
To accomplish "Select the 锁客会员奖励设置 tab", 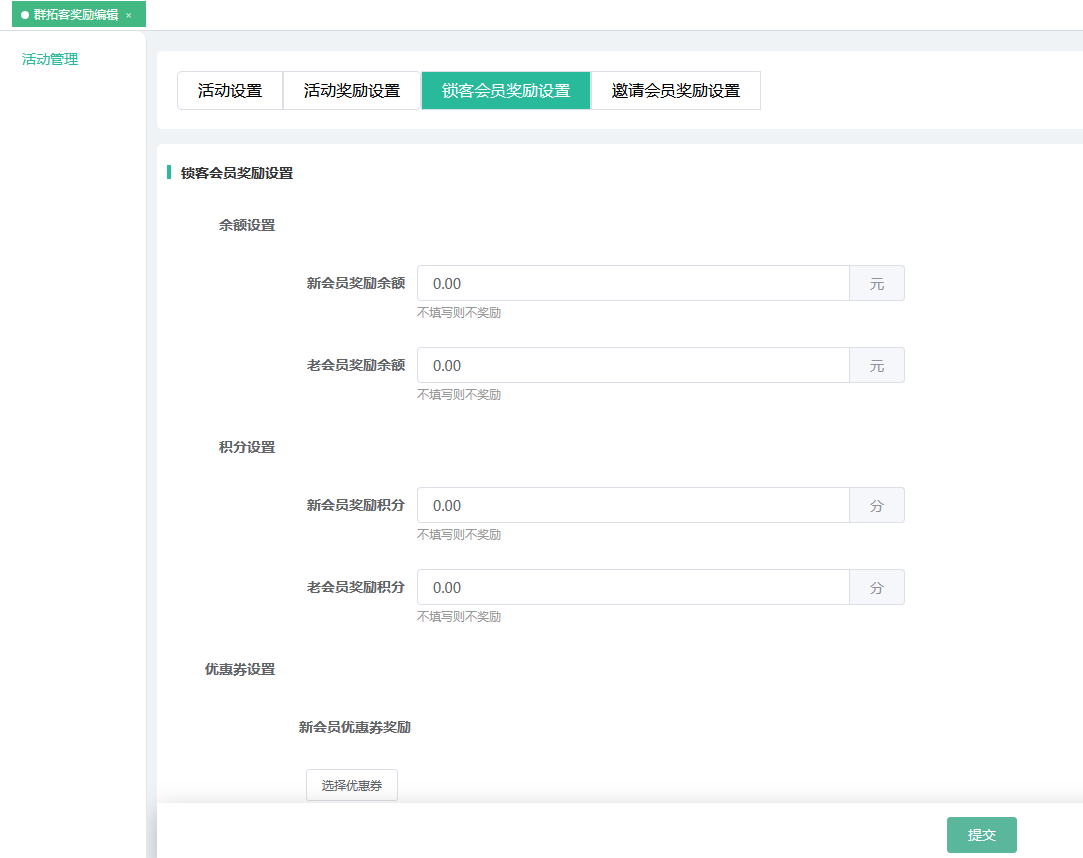I will [x=506, y=91].
